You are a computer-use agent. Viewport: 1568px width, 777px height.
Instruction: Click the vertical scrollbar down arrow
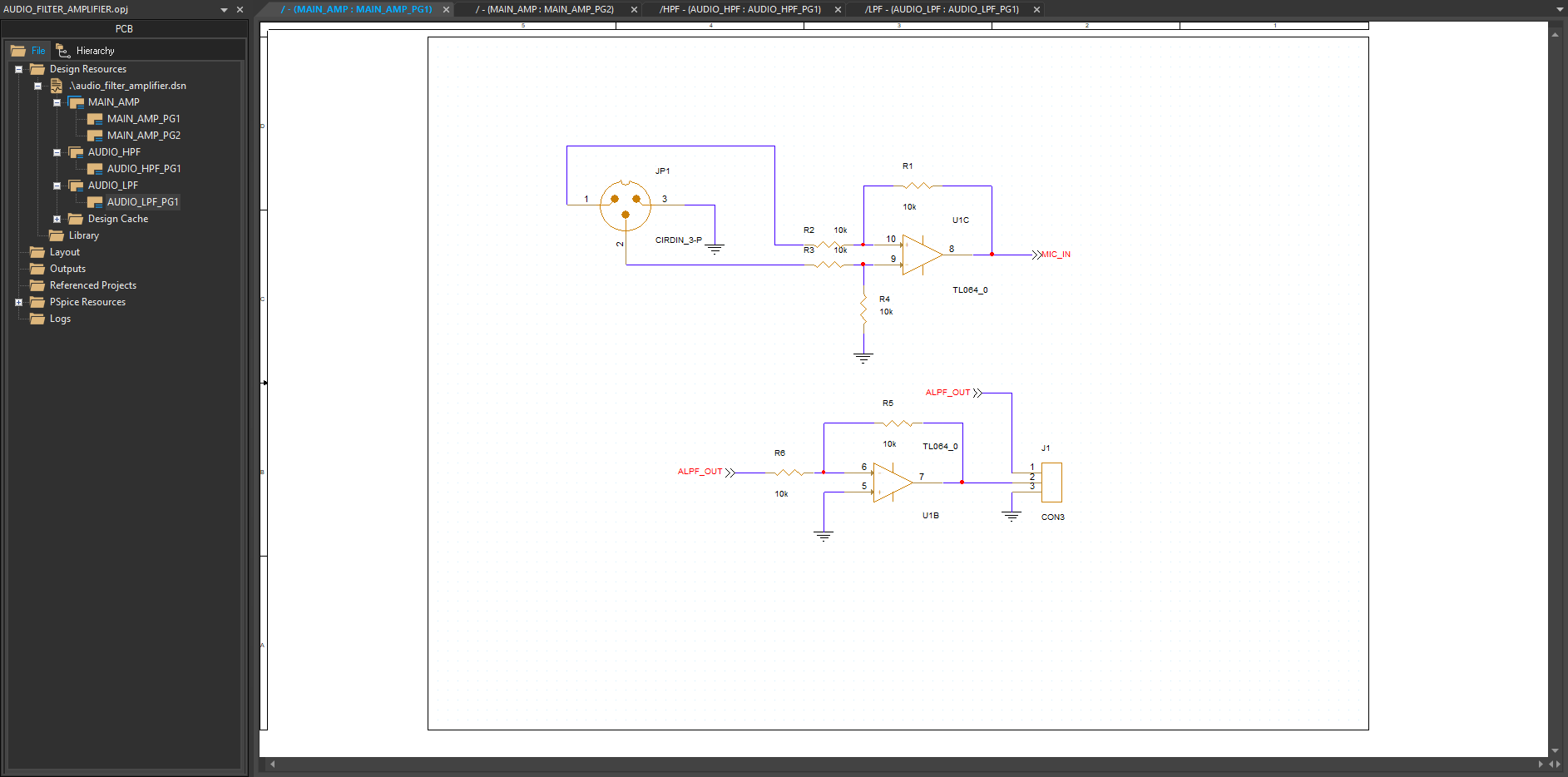pos(1554,750)
